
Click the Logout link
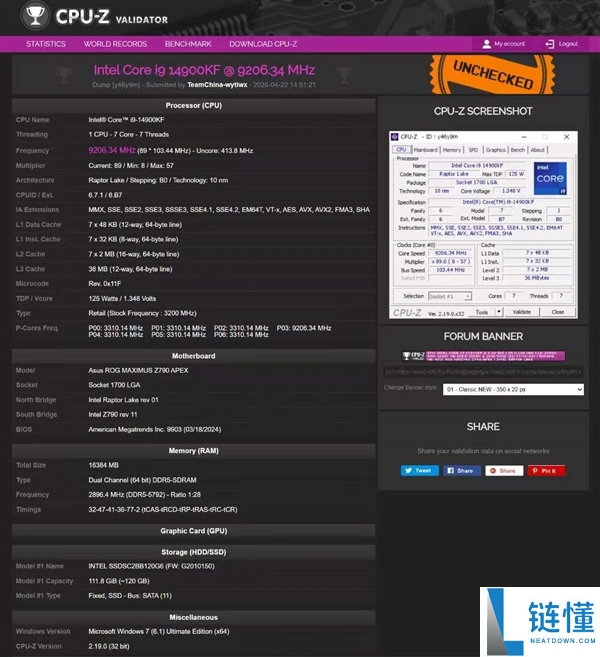(x=568, y=44)
